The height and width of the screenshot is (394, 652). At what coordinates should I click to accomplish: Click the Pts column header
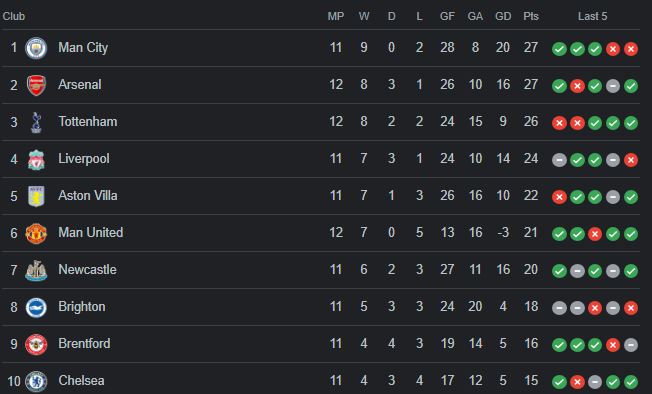pos(531,16)
